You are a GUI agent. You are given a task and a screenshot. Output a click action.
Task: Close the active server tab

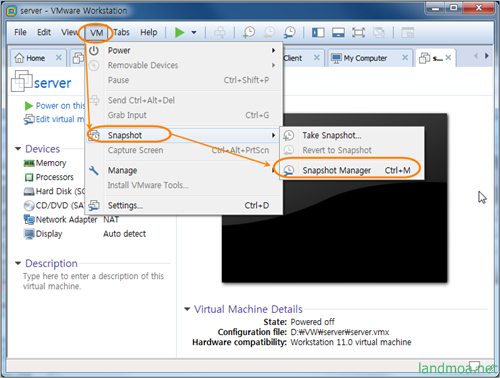coord(448,58)
